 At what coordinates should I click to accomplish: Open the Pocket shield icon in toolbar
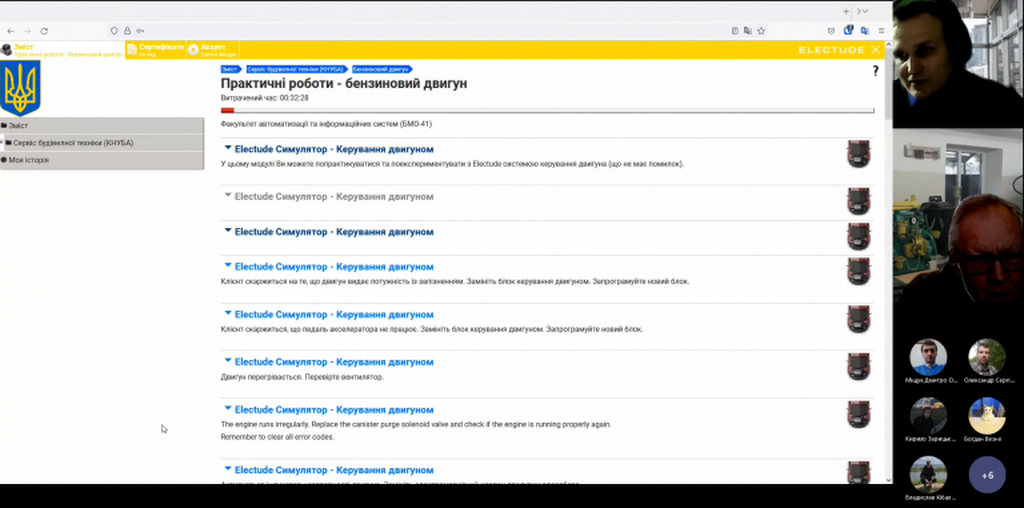click(x=831, y=31)
